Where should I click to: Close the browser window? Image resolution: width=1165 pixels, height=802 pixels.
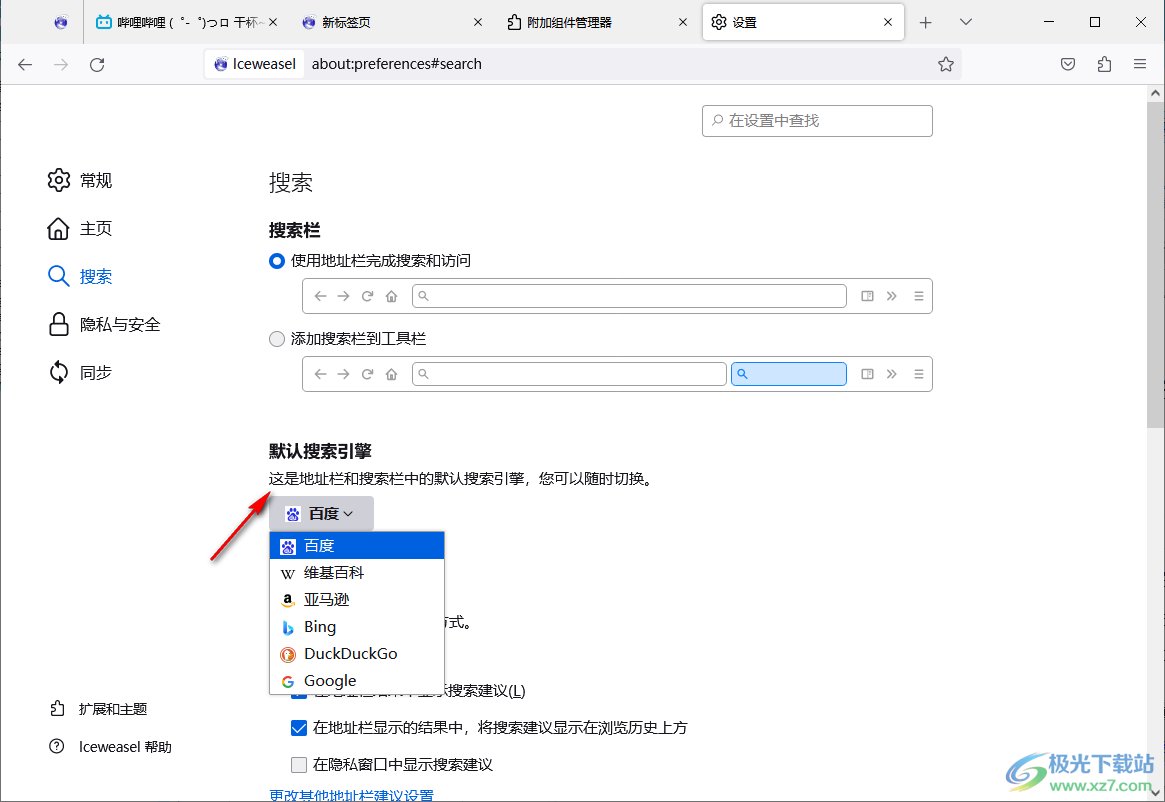1140,22
